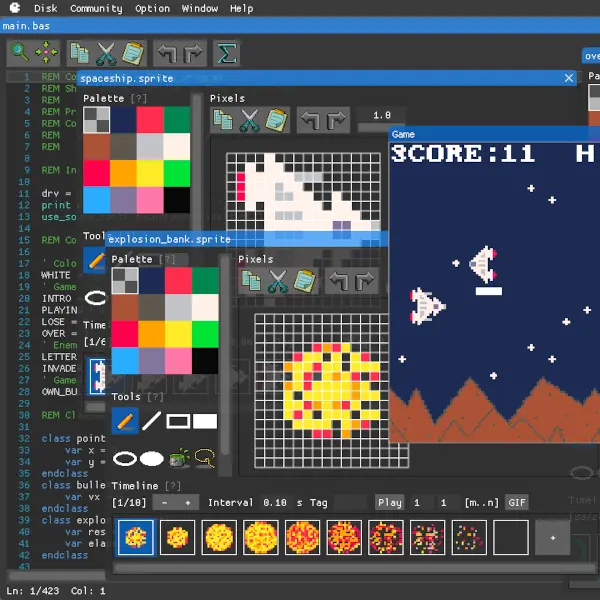Choose the filled rectangle tool
The image size is (600, 600).
click(204, 421)
